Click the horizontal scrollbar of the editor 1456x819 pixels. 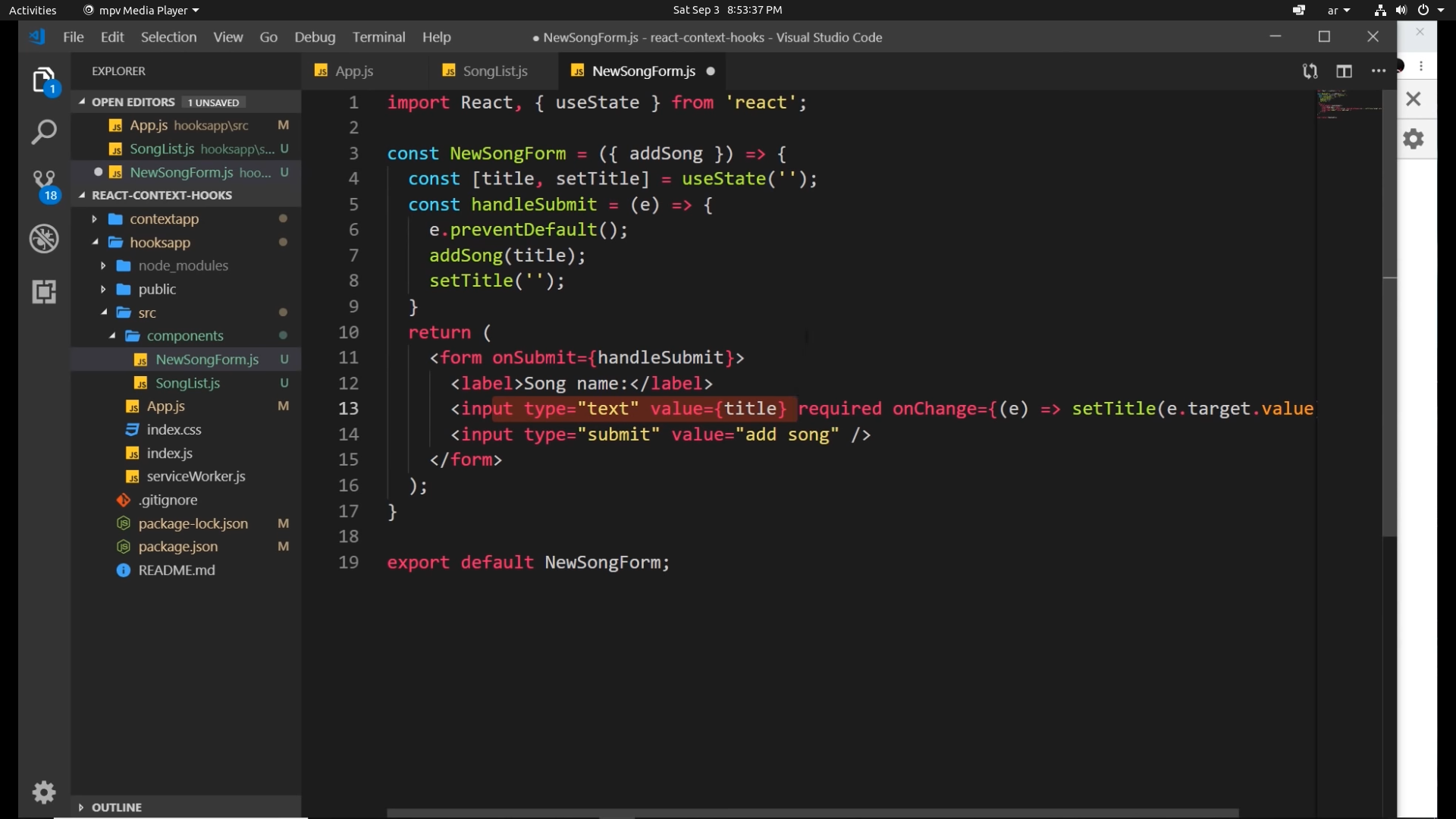812,813
